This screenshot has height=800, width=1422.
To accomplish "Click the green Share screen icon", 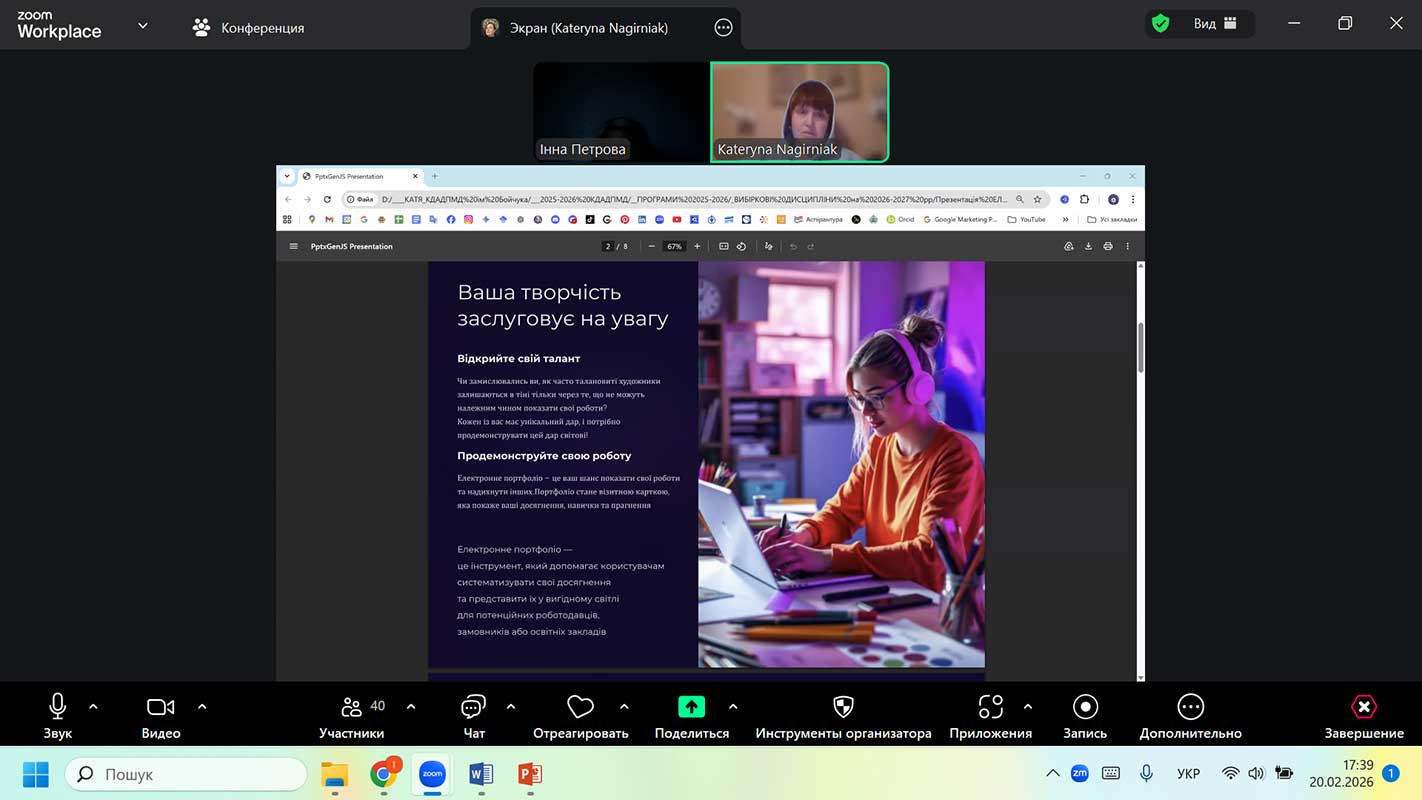I will coord(691,707).
